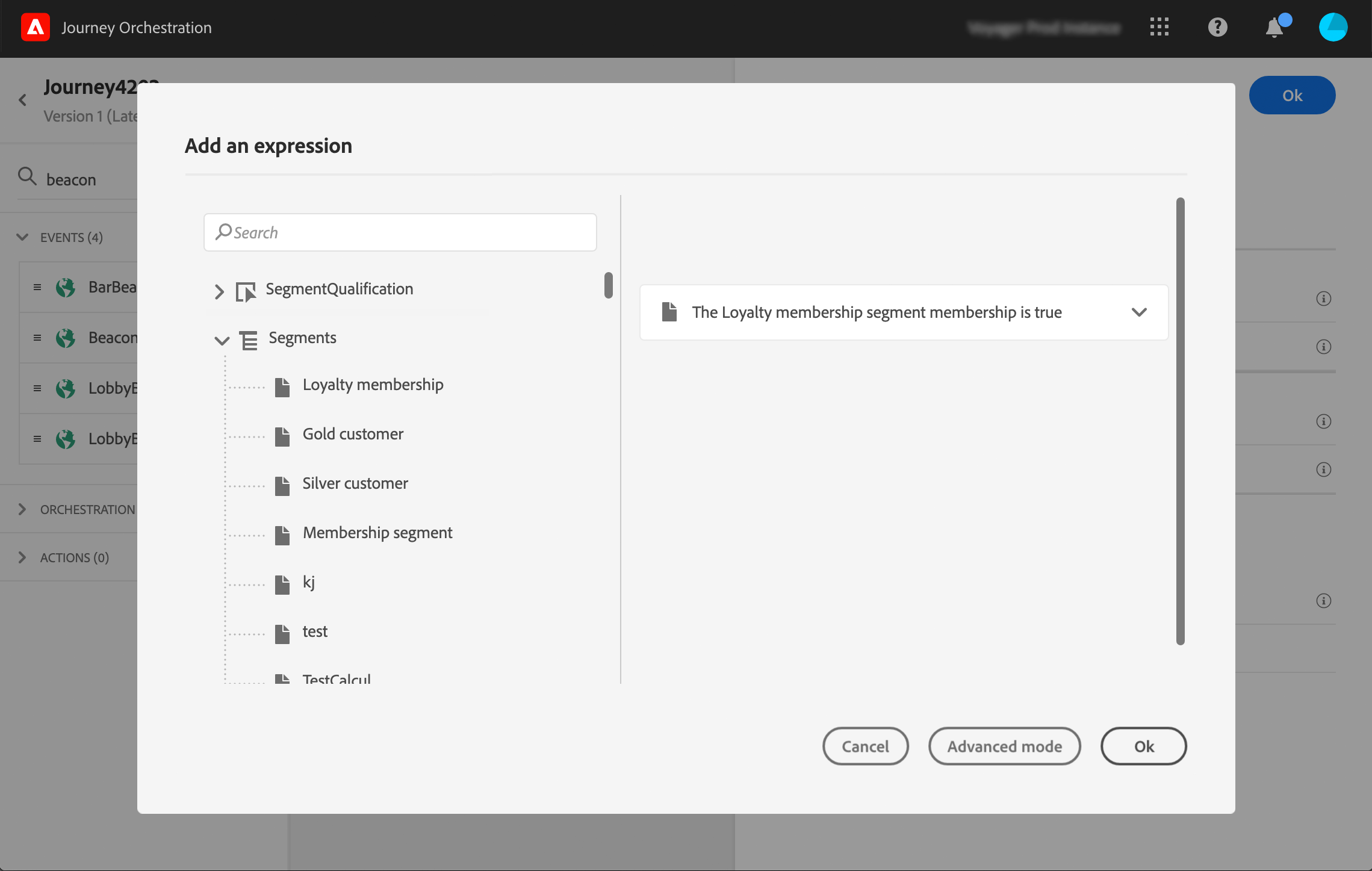Collapse the Segments tree node
Screen dimensions: 1372x871
(222, 341)
